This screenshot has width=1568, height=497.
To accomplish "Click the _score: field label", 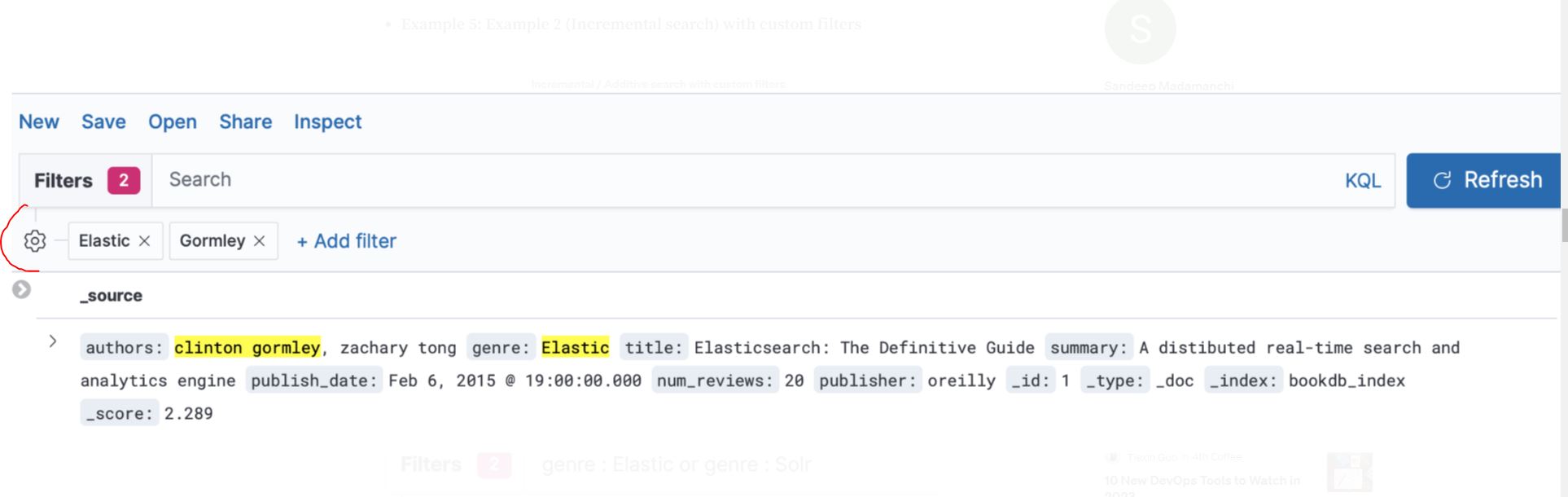I will [120, 413].
